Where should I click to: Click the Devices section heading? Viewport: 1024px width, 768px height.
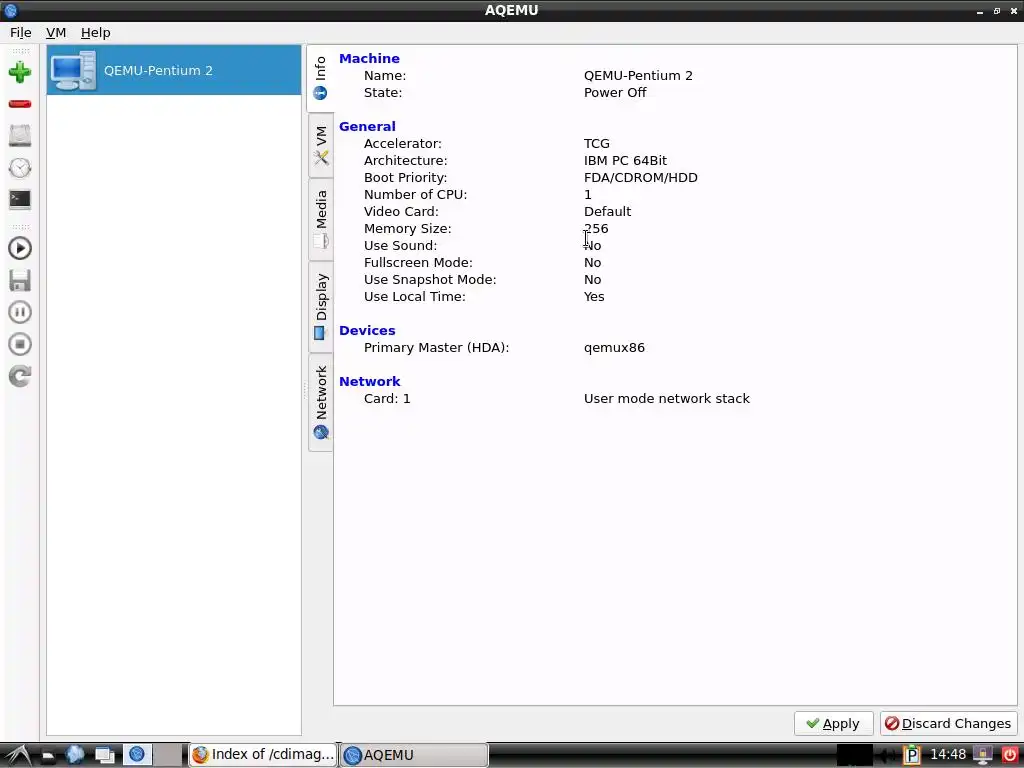pyautogui.click(x=367, y=330)
